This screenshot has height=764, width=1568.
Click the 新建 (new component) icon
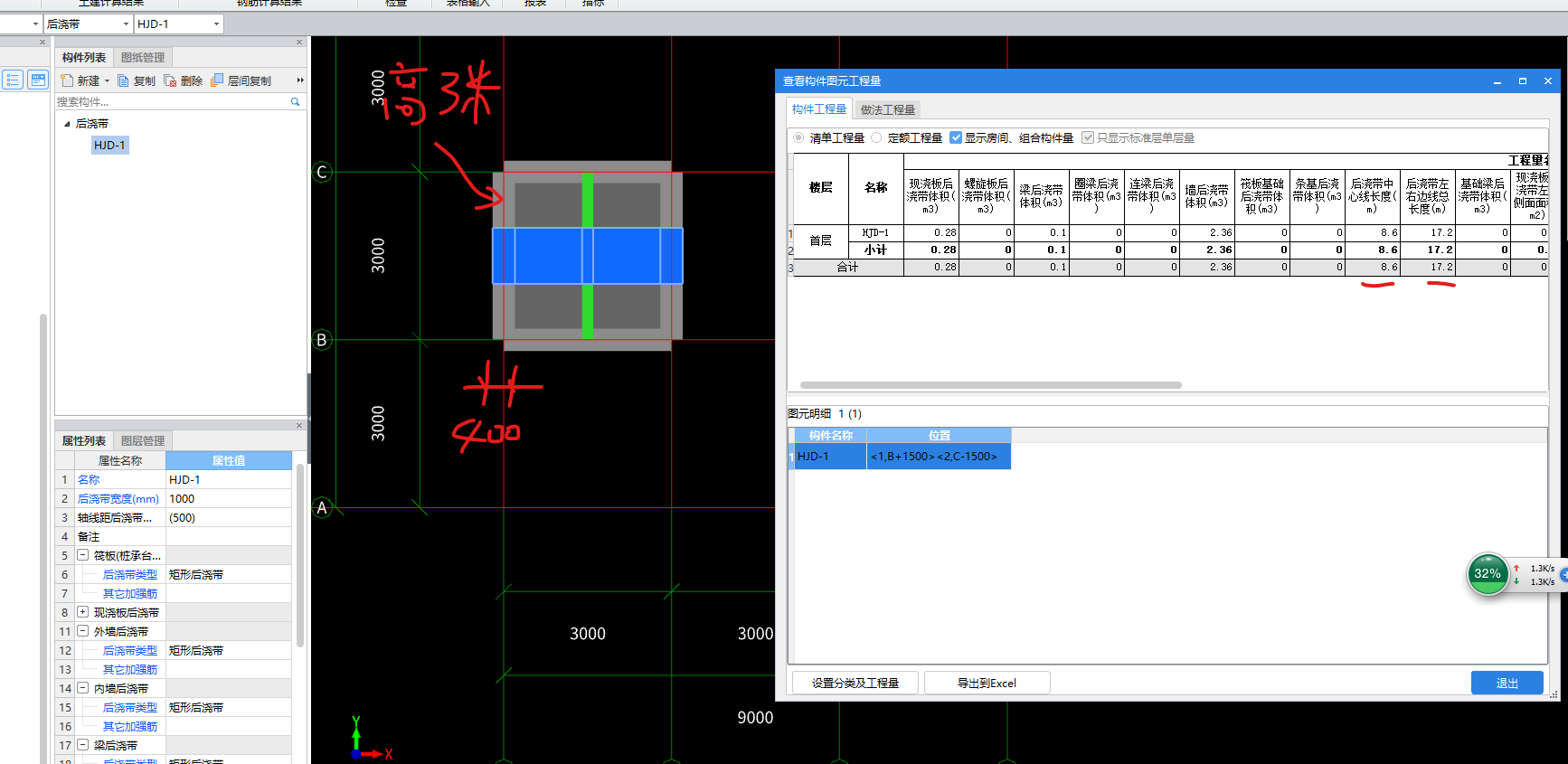[67, 80]
